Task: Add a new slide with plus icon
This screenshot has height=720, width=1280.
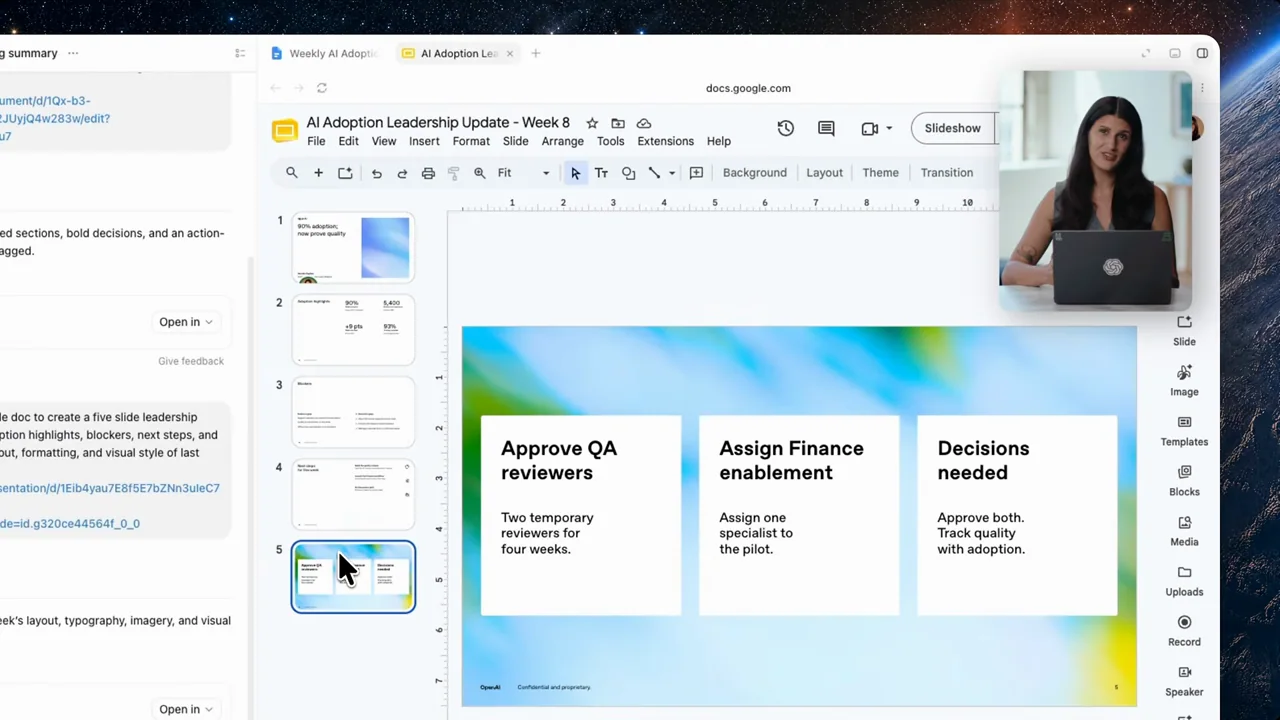Action: [x=318, y=173]
